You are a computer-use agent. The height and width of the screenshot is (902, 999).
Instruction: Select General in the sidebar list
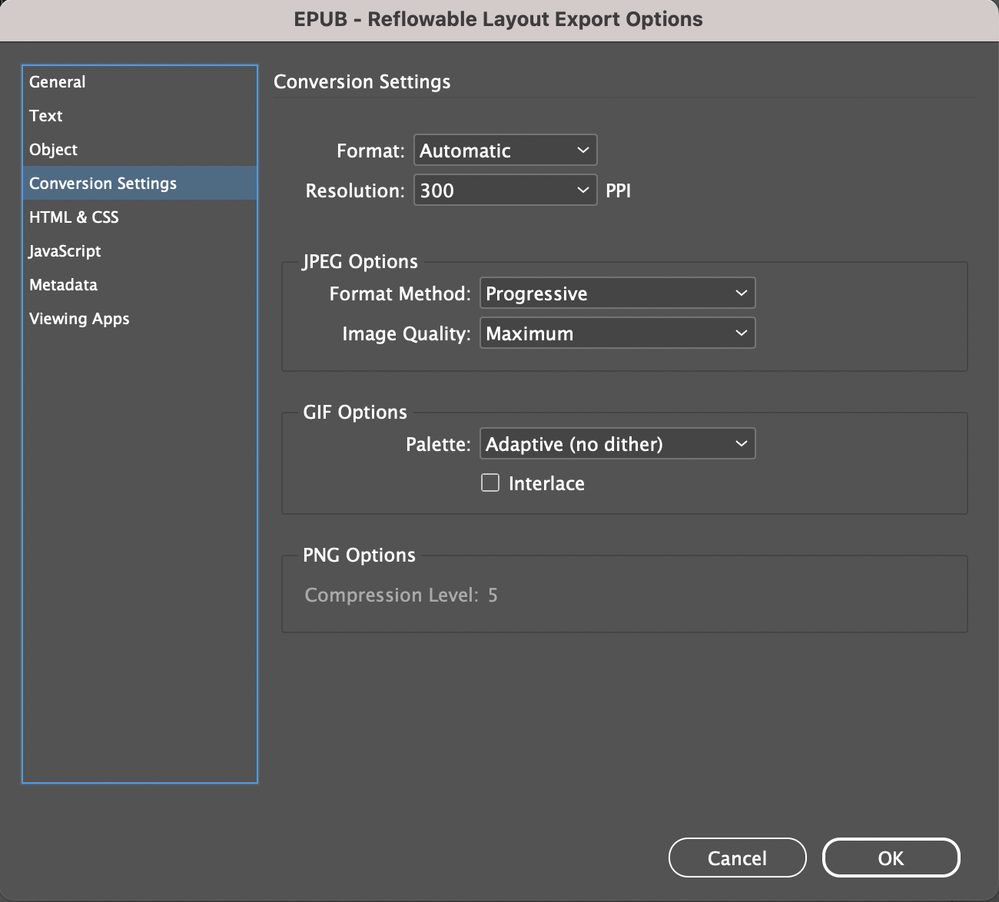pyautogui.click(x=58, y=82)
